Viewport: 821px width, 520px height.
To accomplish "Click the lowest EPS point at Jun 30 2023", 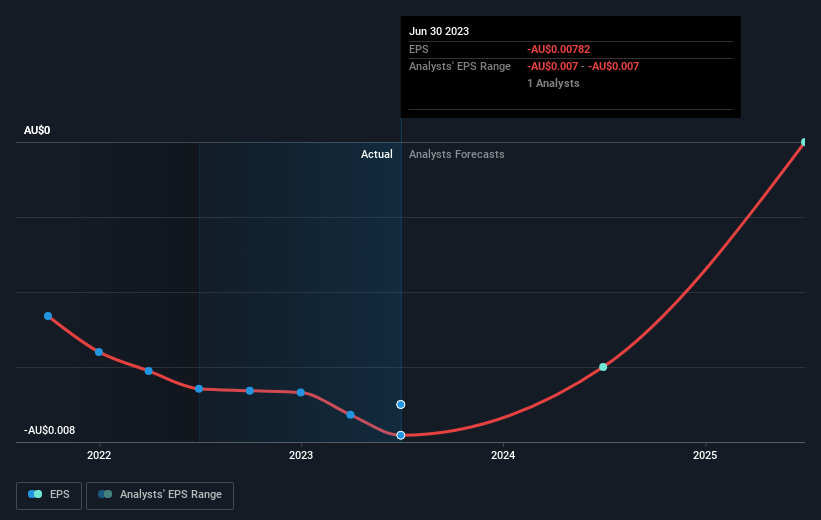I will [x=401, y=435].
